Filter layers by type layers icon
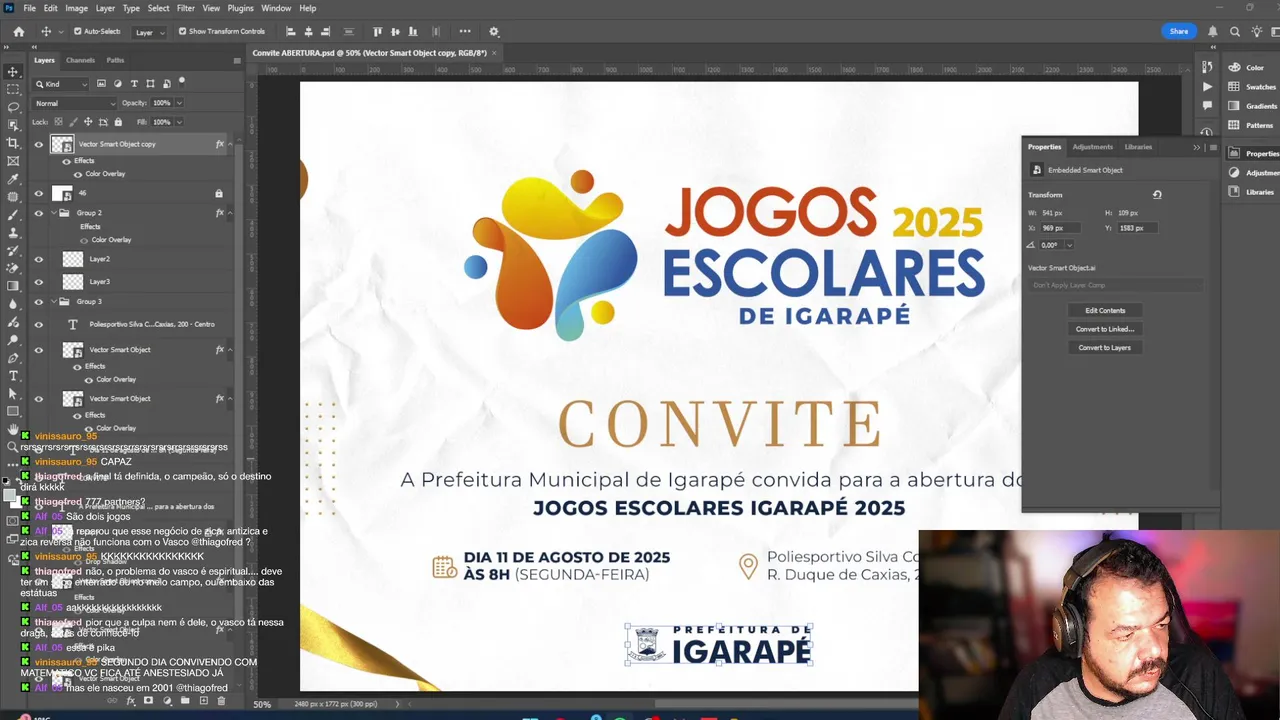 pos(134,84)
